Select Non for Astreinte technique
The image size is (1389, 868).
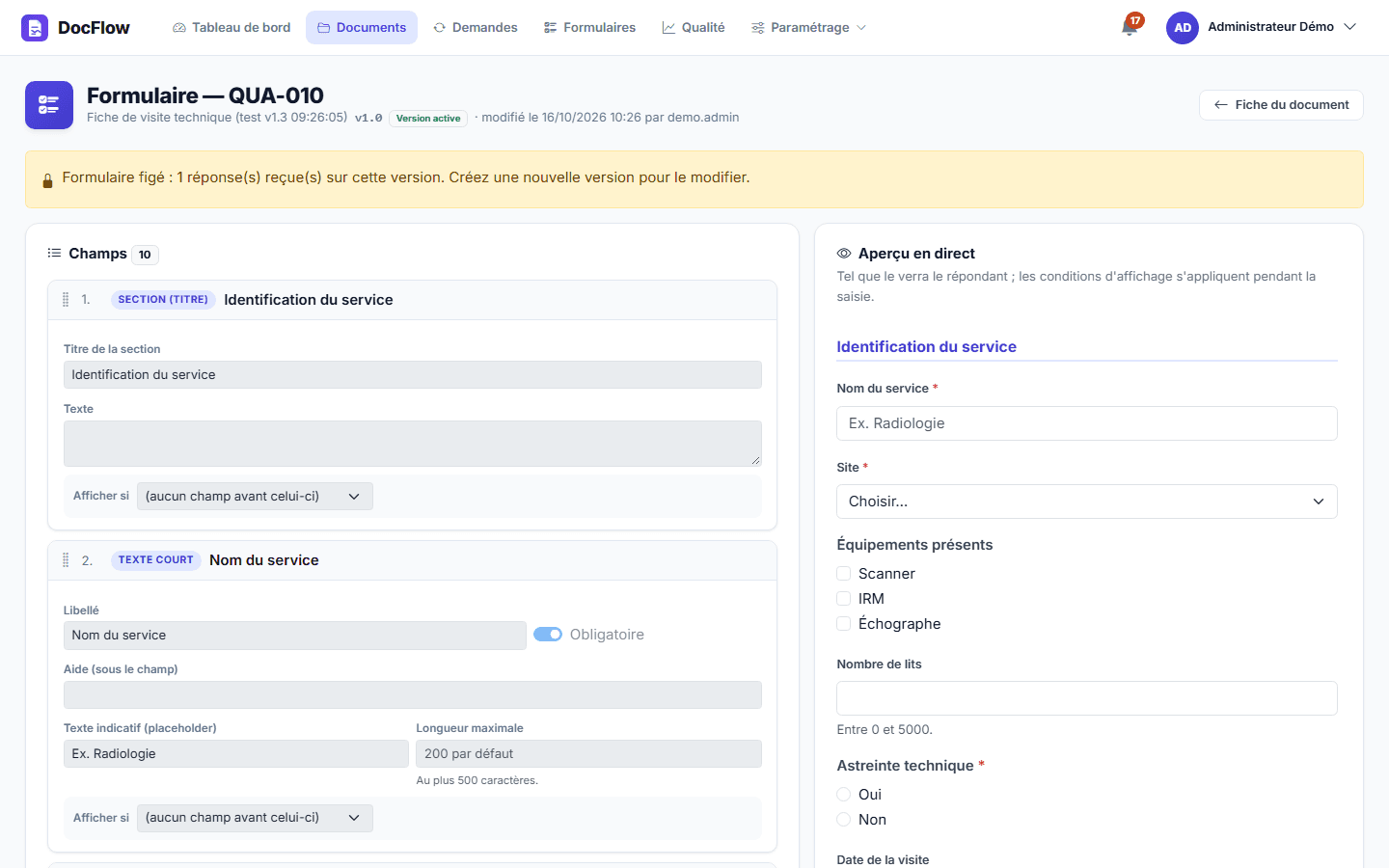844,820
